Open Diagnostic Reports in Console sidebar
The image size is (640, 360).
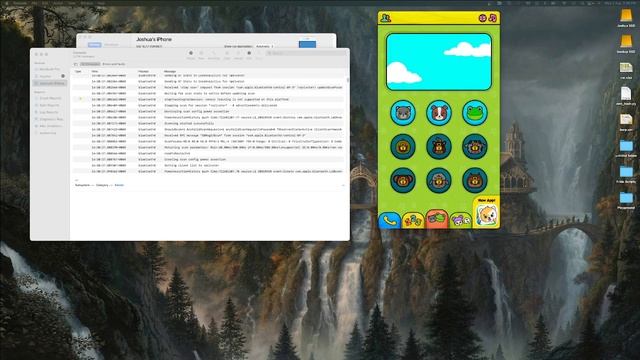pos(51,119)
